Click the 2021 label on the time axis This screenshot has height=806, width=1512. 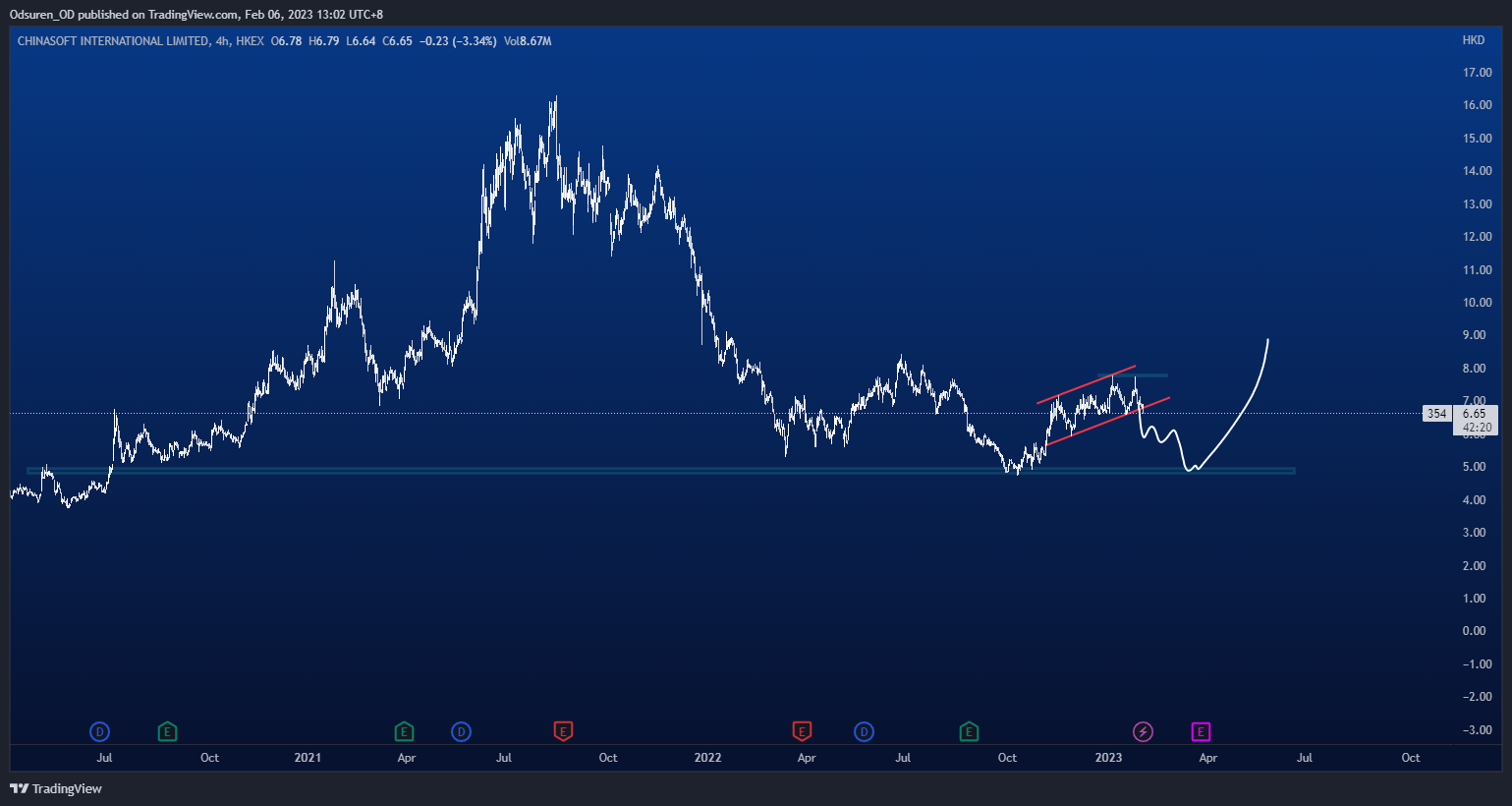(308, 758)
